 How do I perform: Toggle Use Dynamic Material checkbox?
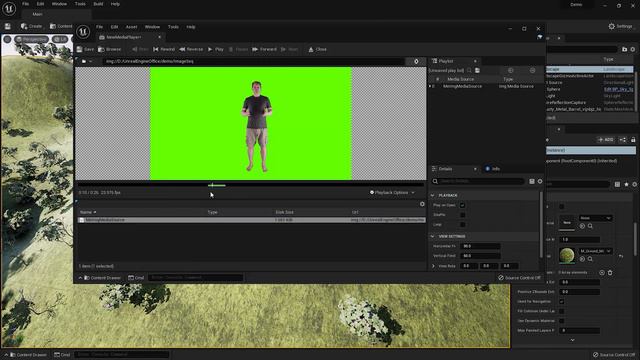pyautogui.click(x=562, y=321)
